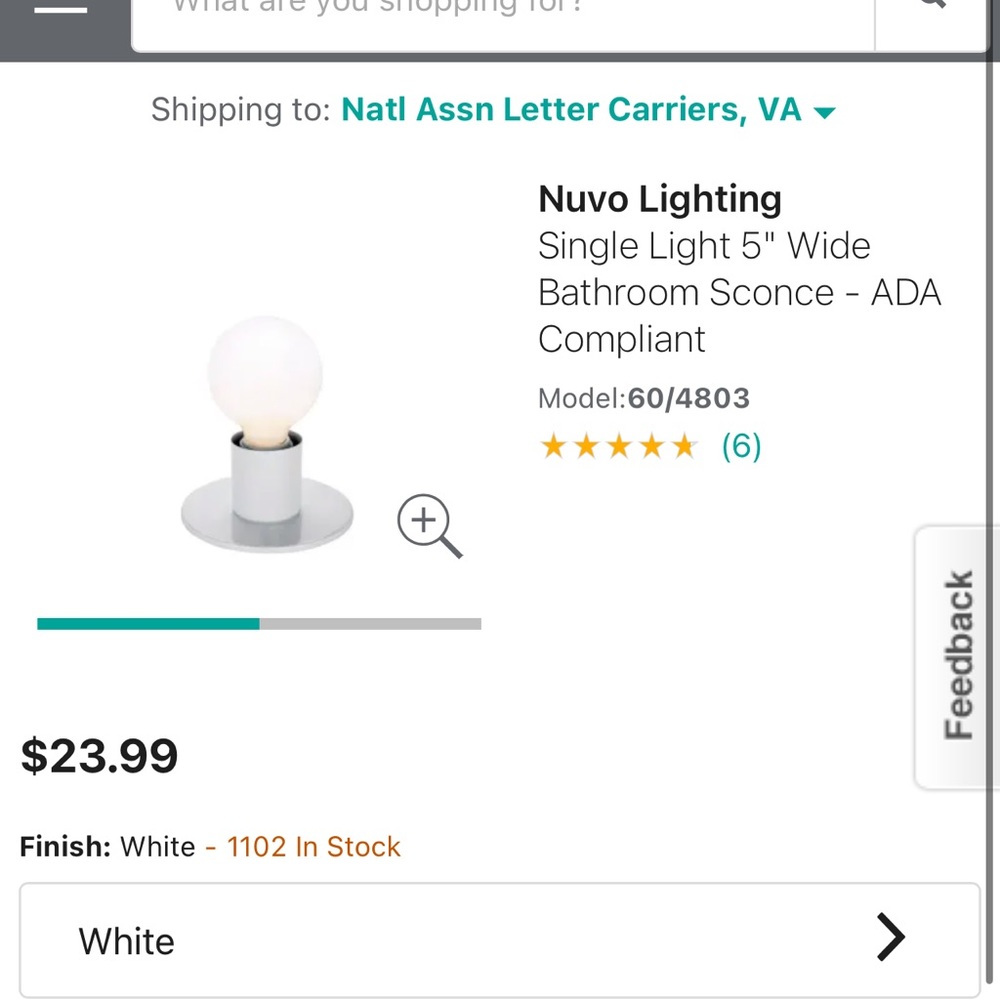The height and width of the screenshot is (1000, 1000).
Task: Click the image zoom magnifier icon
Action: (x=430, y=525)
